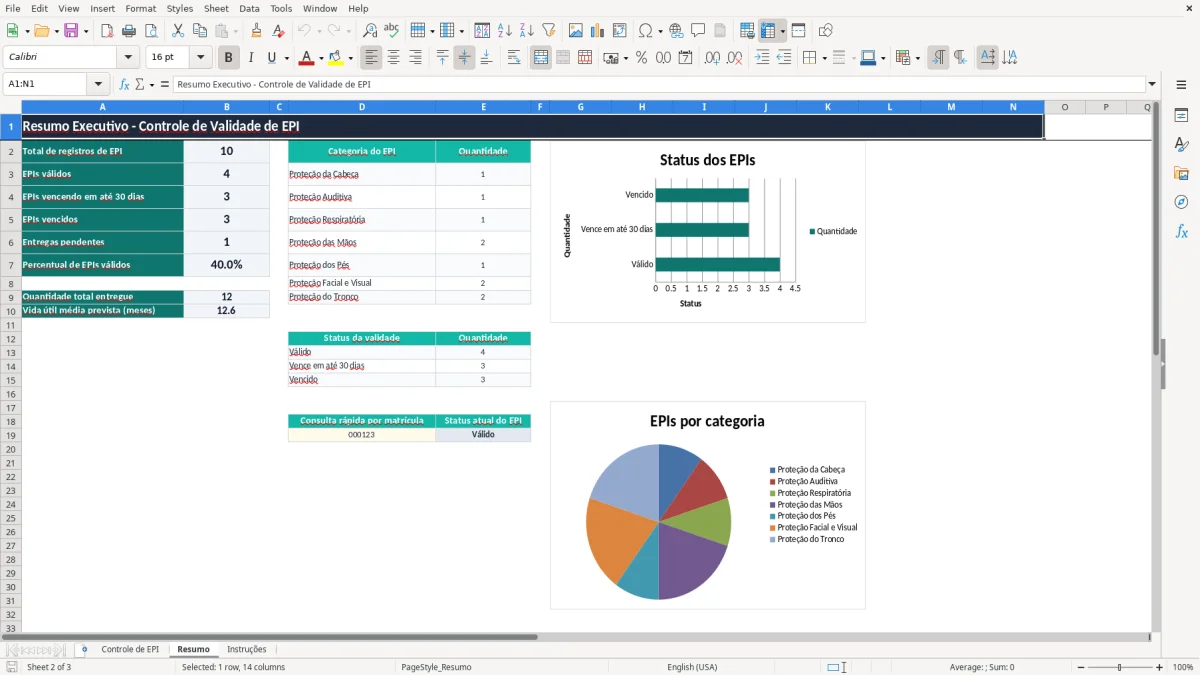
Task: Open the Sheet menu
Action: point(216,8)
